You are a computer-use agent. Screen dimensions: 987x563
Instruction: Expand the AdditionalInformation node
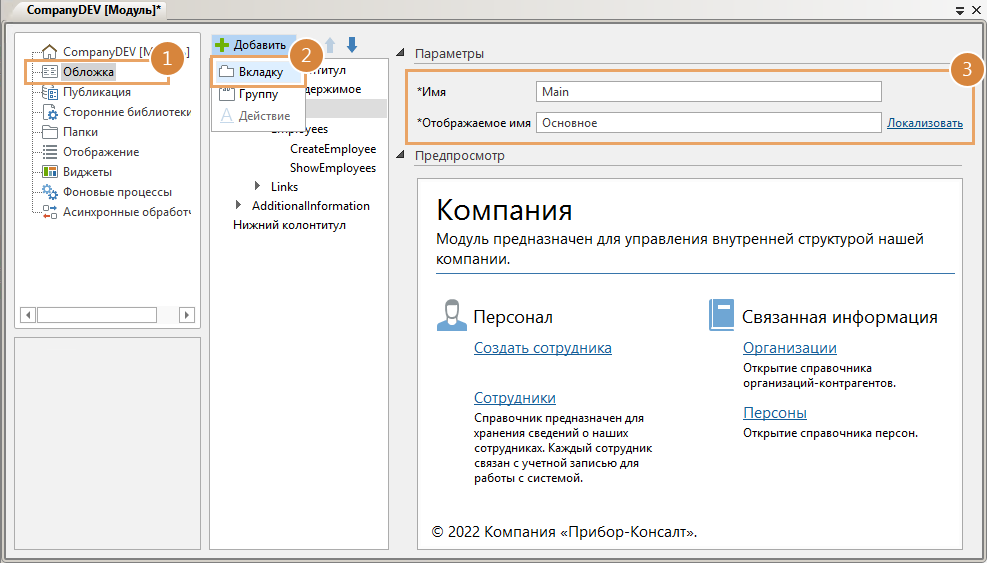pos(238,206)
